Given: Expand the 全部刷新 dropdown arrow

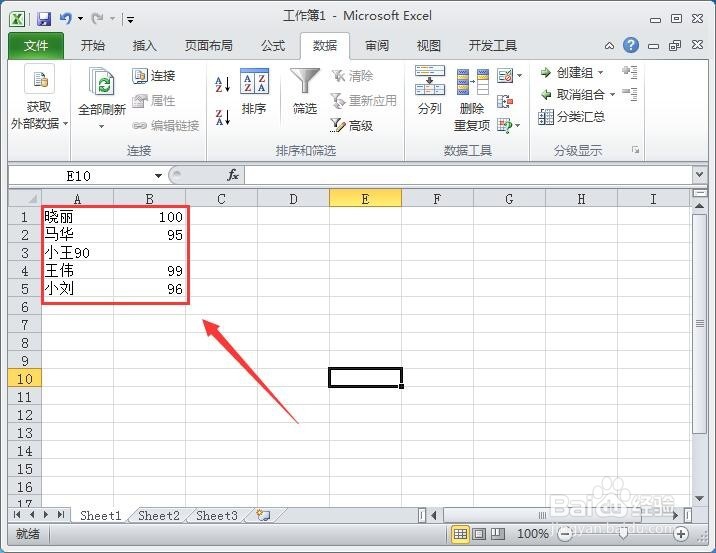Looking at the screenshot, I should pyautogui.click(x=101, y=126).
